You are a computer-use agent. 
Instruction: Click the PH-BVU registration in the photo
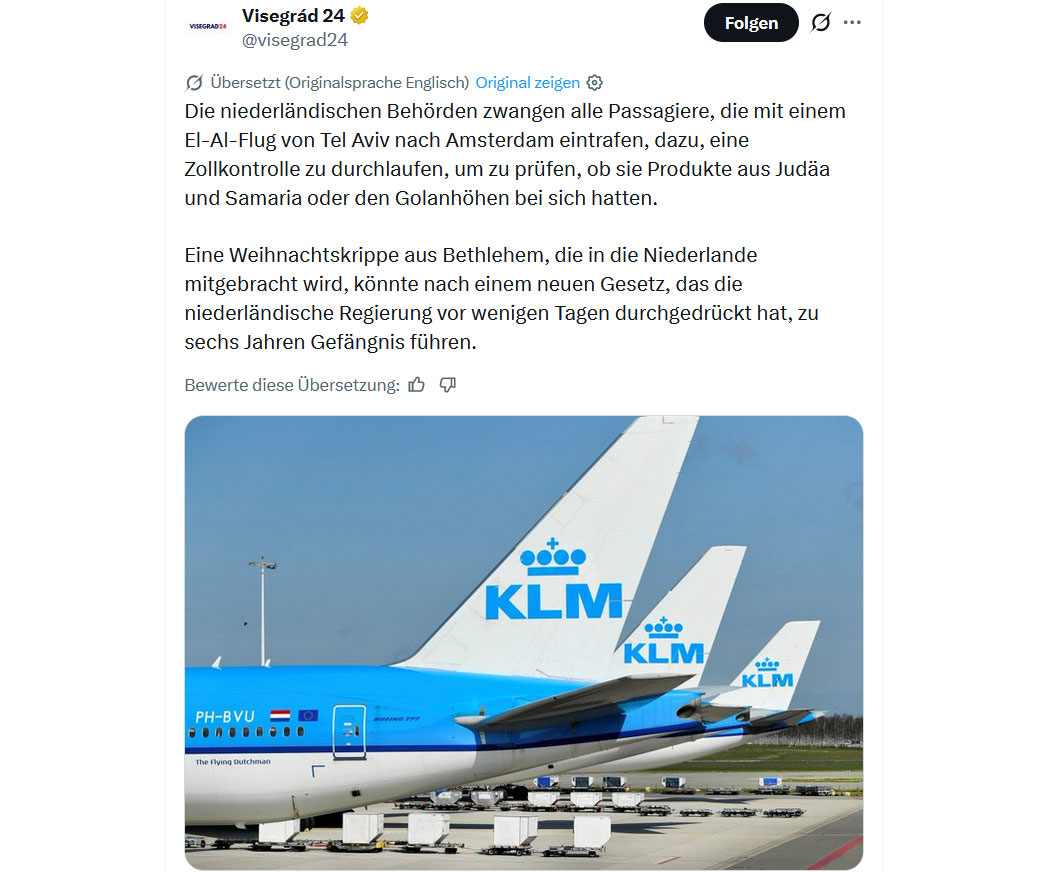[x=225, y=717]
